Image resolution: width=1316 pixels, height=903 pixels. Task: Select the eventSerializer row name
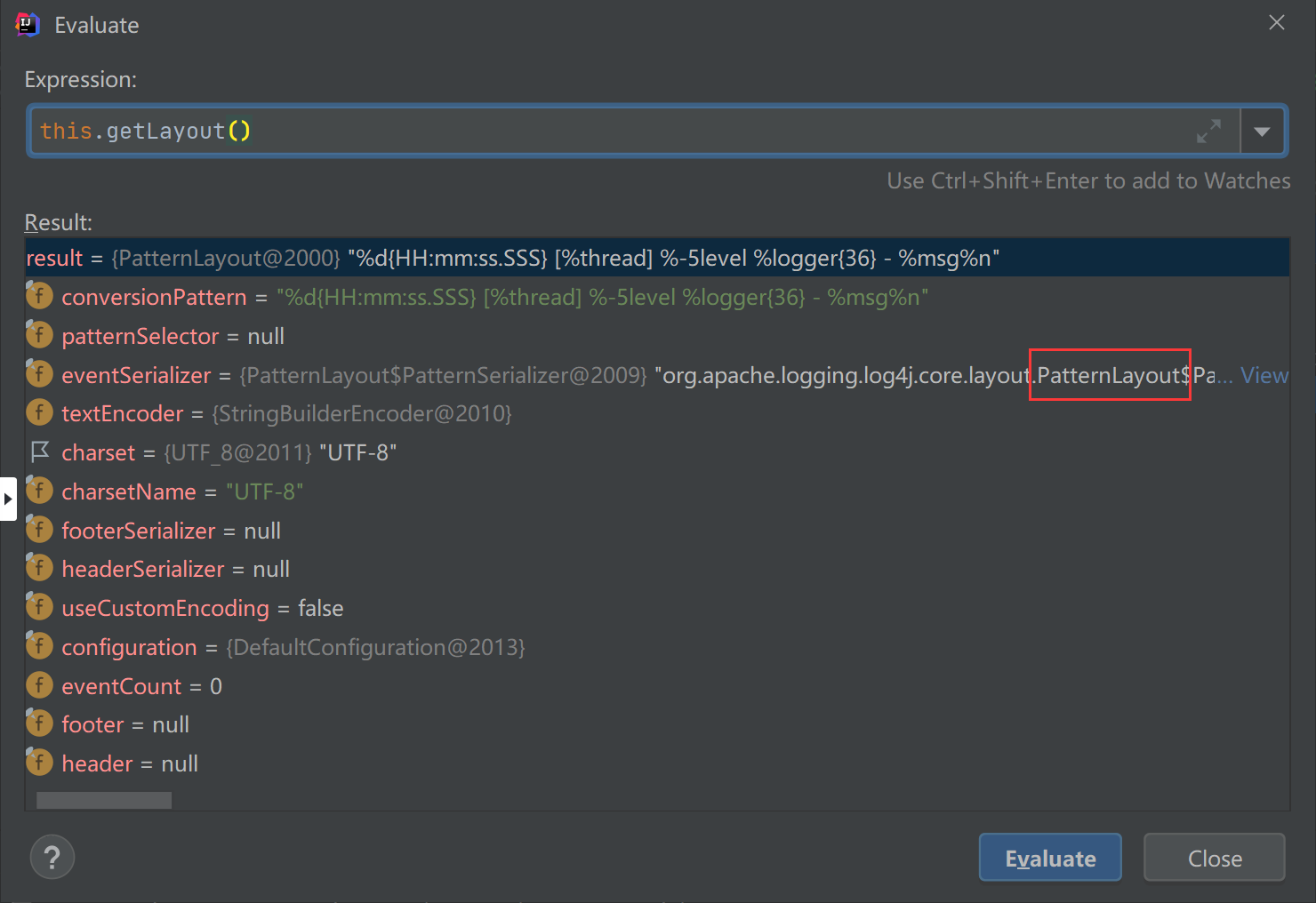pyautogui.click(x=136, y=375)
